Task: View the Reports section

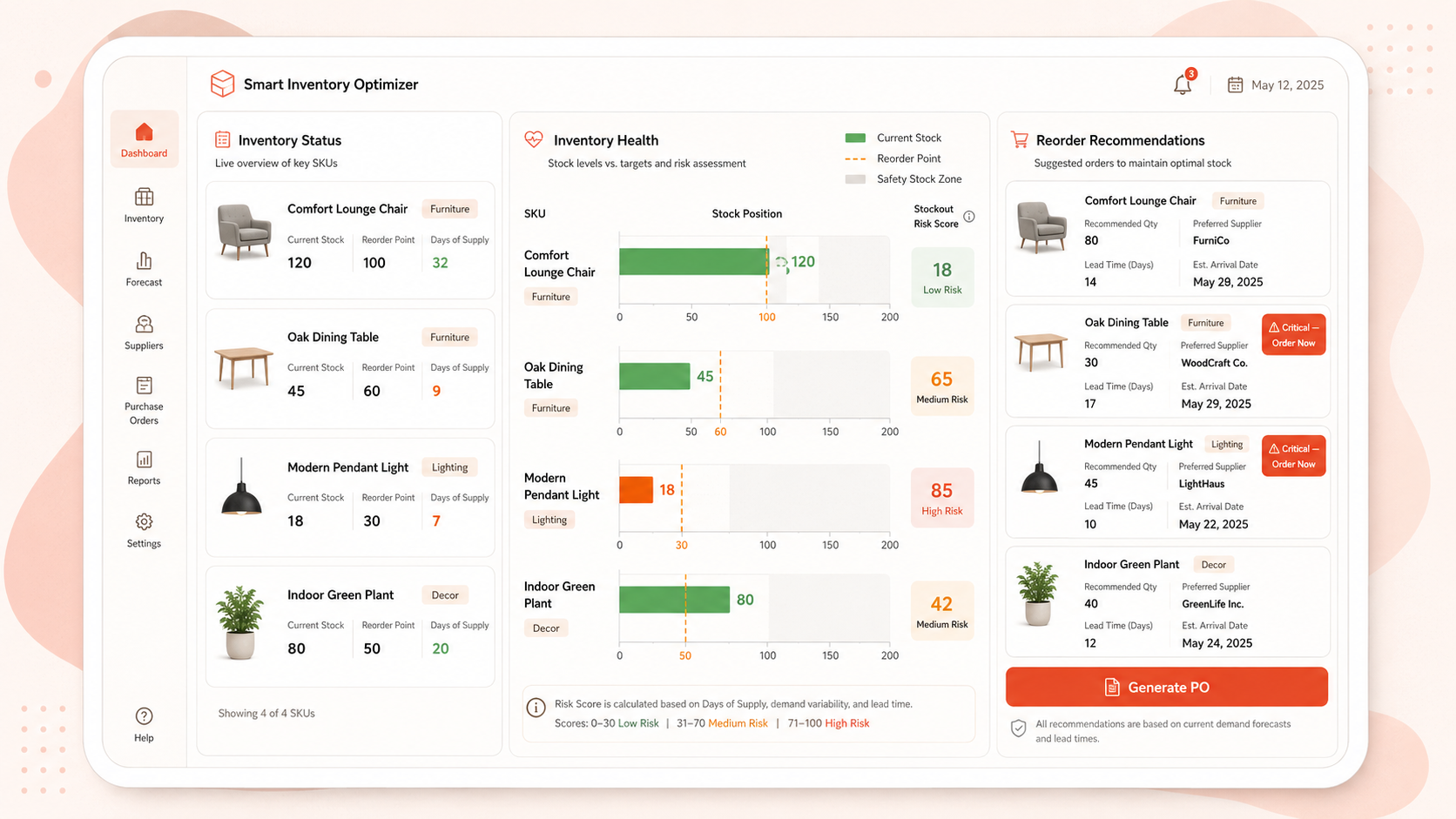Action: pos(144,467)
